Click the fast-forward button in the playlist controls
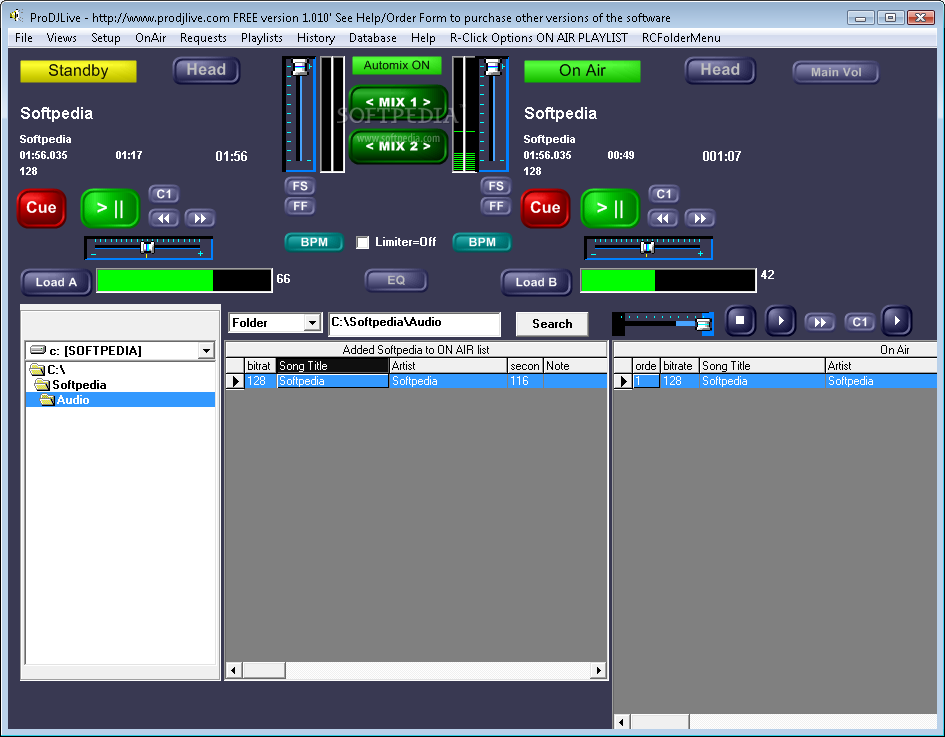 [x=820, y=322]
